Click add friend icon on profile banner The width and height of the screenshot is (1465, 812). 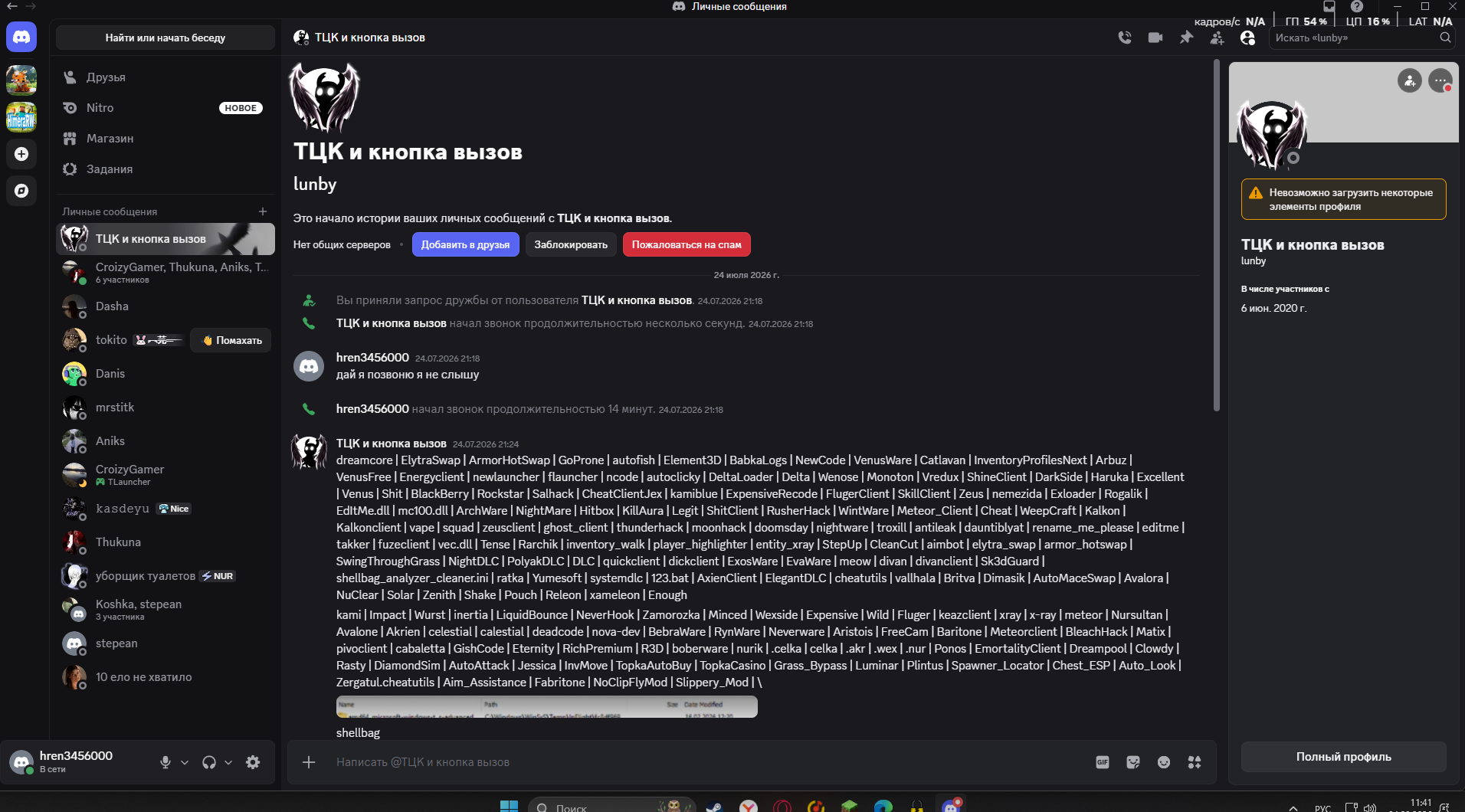click(x=1410, y=80)
